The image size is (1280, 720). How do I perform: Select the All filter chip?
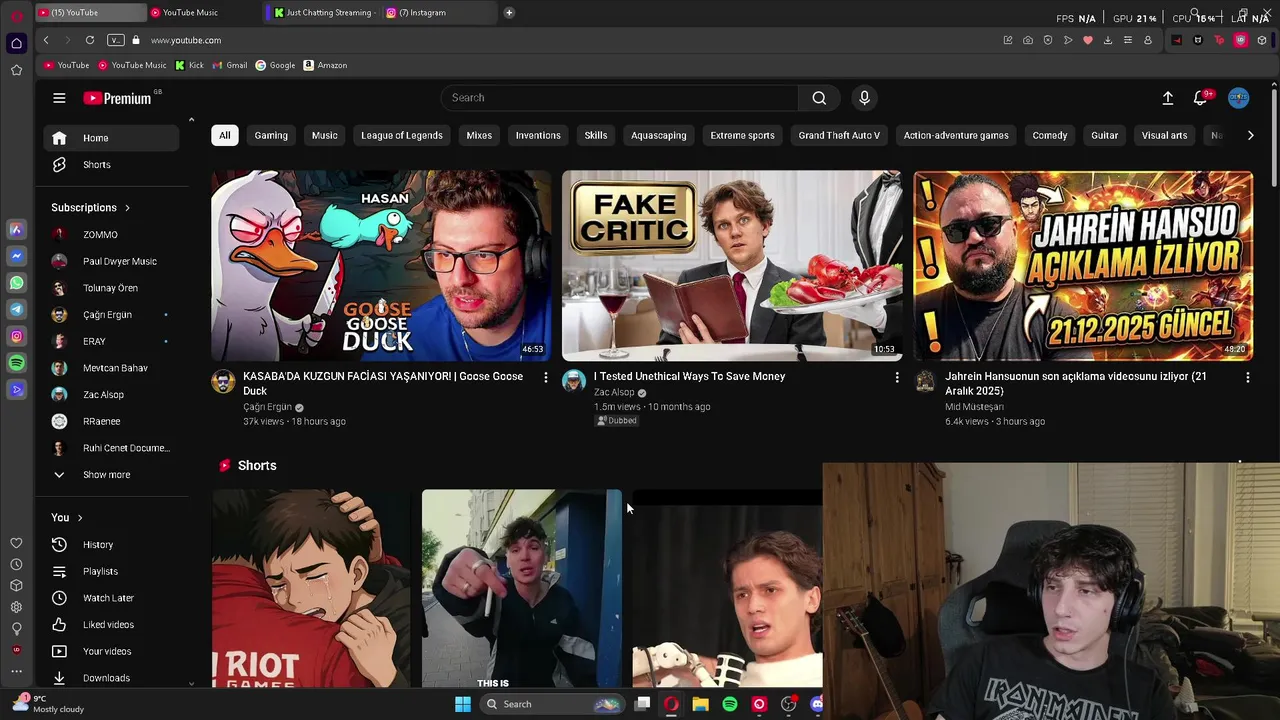(x=225, y=136)
